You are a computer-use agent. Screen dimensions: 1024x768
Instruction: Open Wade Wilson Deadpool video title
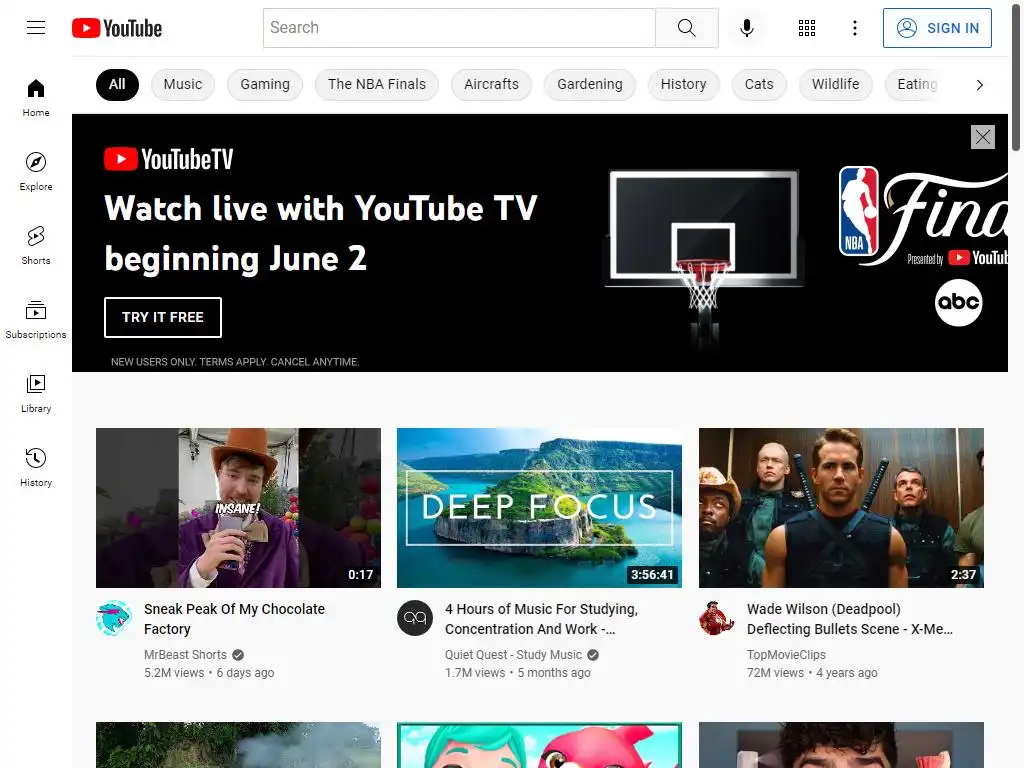point(850,619)
